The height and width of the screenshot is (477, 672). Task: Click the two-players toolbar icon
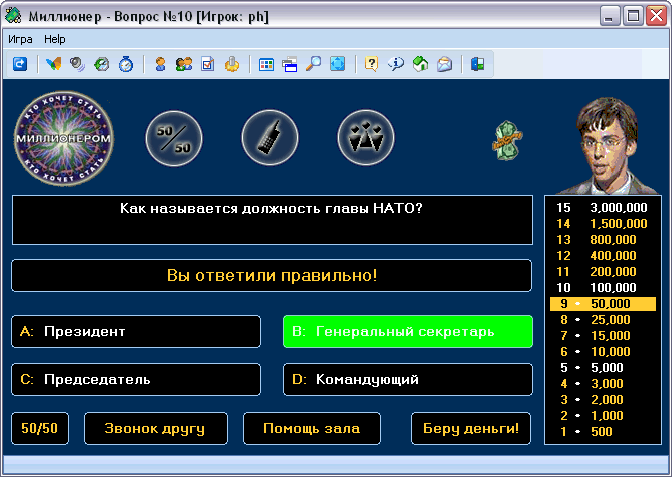coord(184,64)
